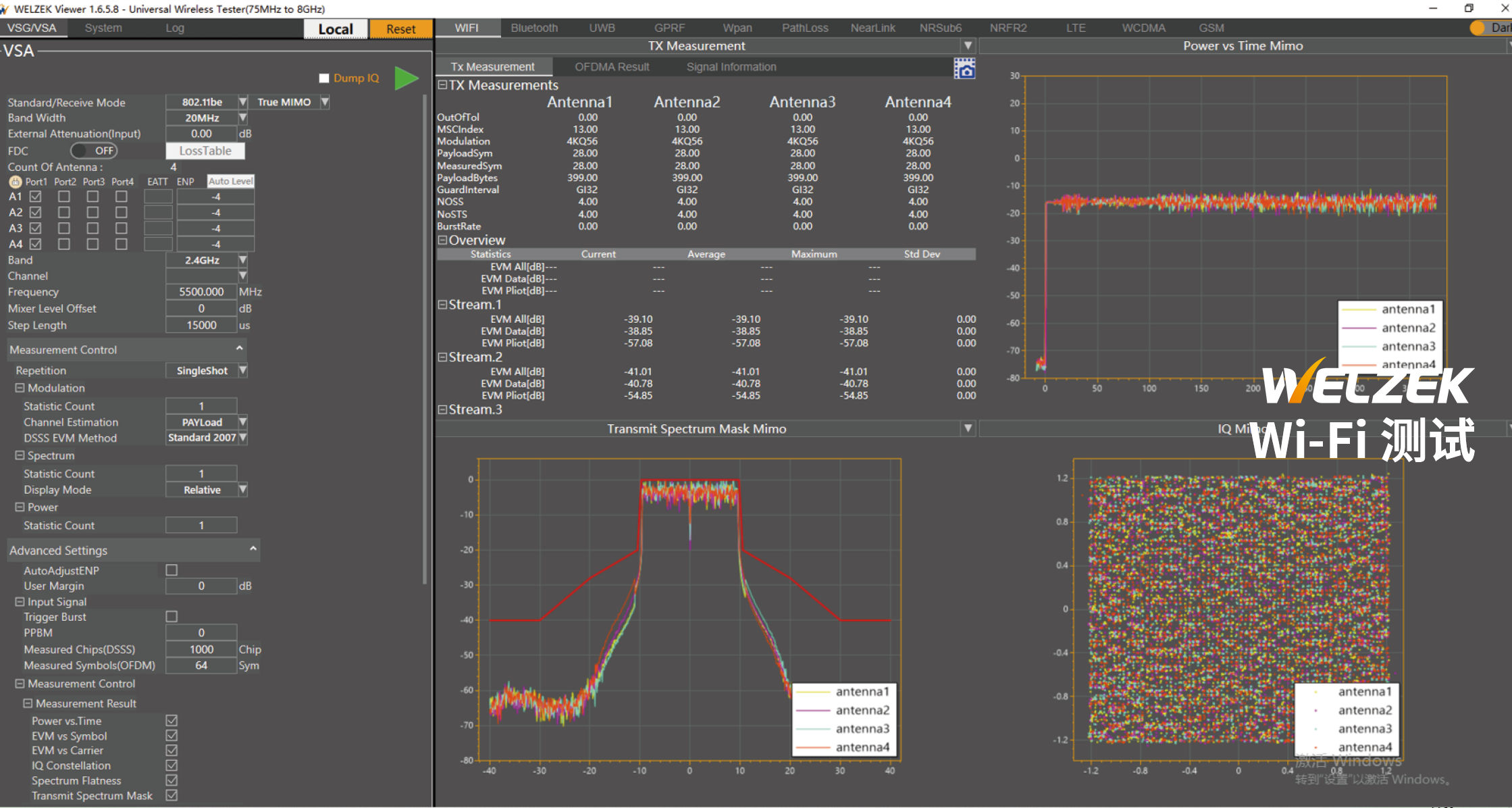Screen dimensions: 1512x808
Task: Click the Frequency 5500.000 input field
Action: pyautogui.click(x=201, y=292)
